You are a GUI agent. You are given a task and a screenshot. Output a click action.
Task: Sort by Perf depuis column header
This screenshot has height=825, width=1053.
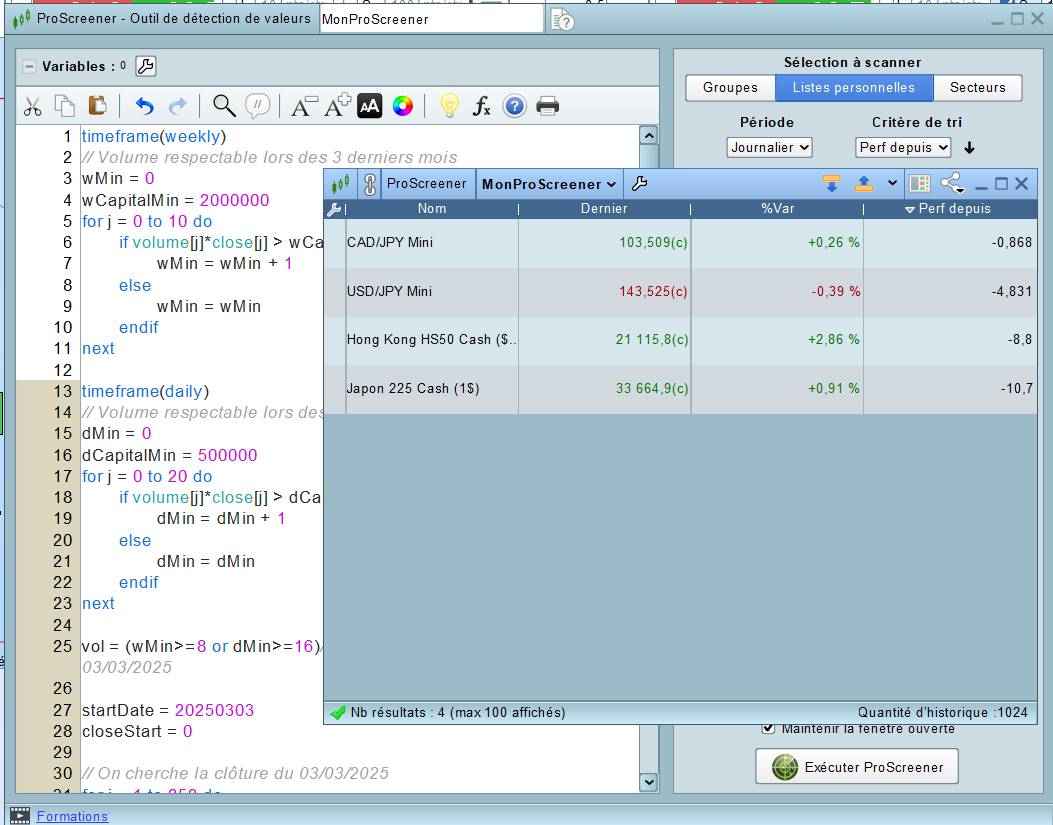pos(951,209)
